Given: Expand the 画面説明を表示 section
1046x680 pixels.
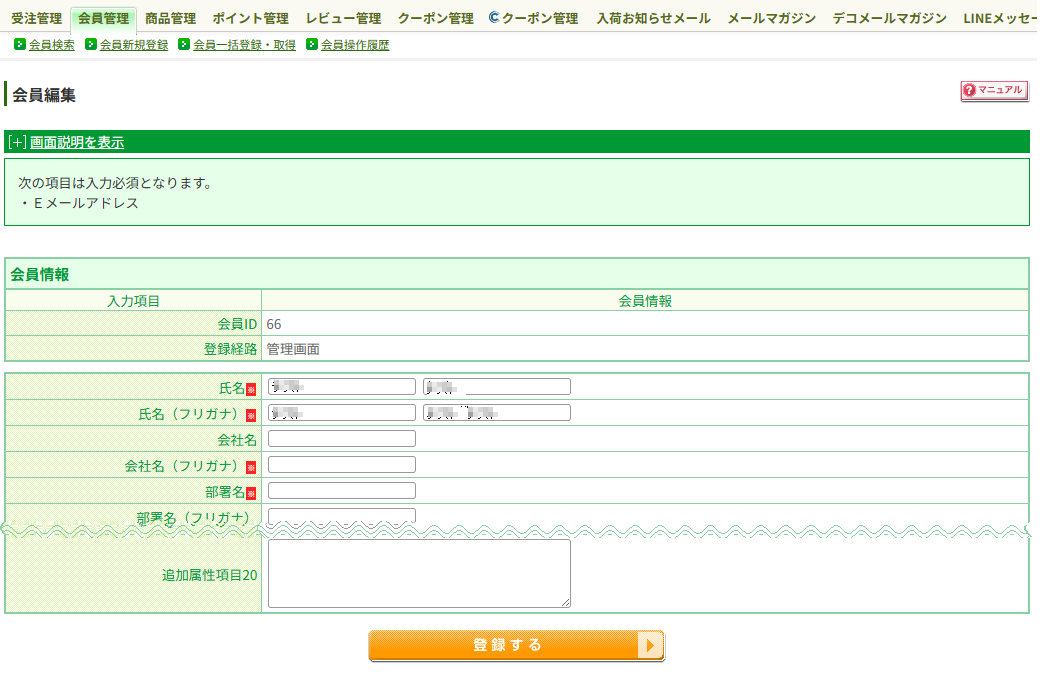Looking at the screenshot, I should (x=75, y=141).
